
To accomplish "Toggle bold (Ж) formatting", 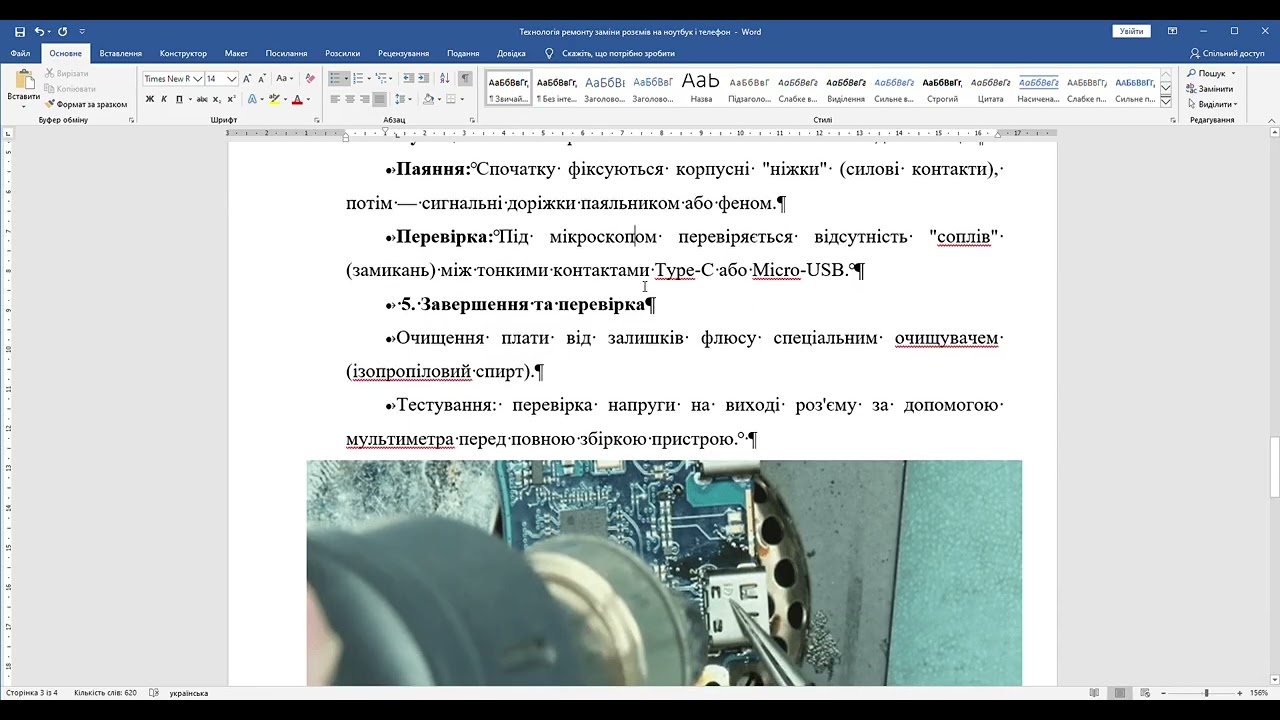I will pyautogui.click(x=150, y=99).
